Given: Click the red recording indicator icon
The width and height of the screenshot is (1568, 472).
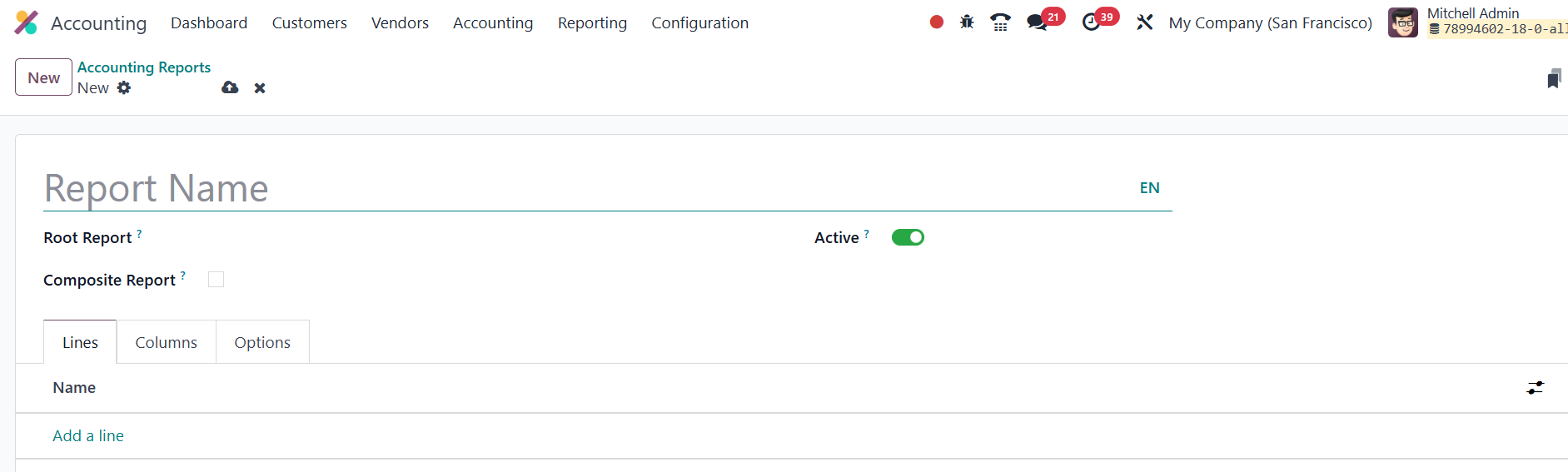Looking at the screenshot, I should (937, 22).
